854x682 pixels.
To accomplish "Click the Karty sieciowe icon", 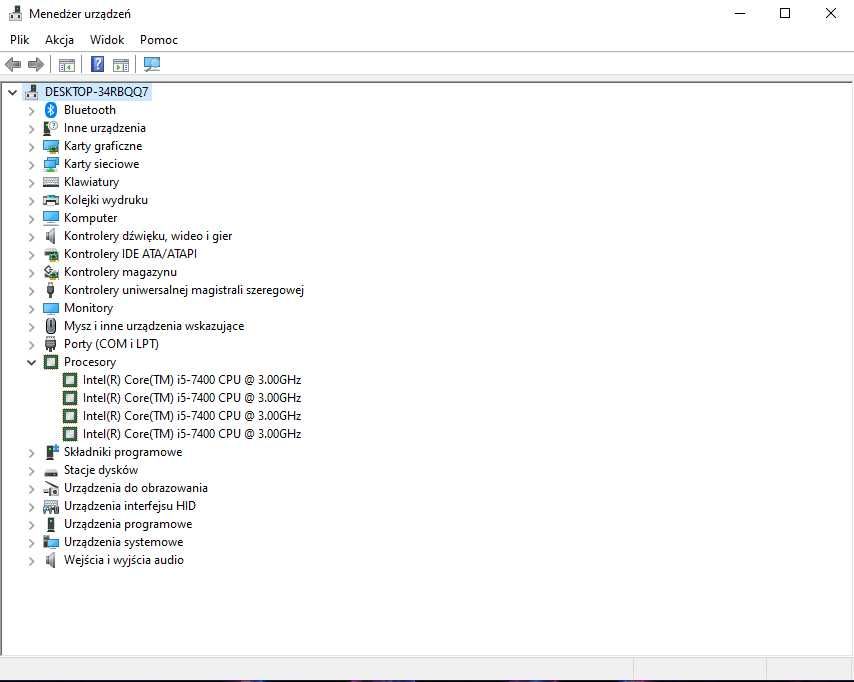I will point(51,164).
